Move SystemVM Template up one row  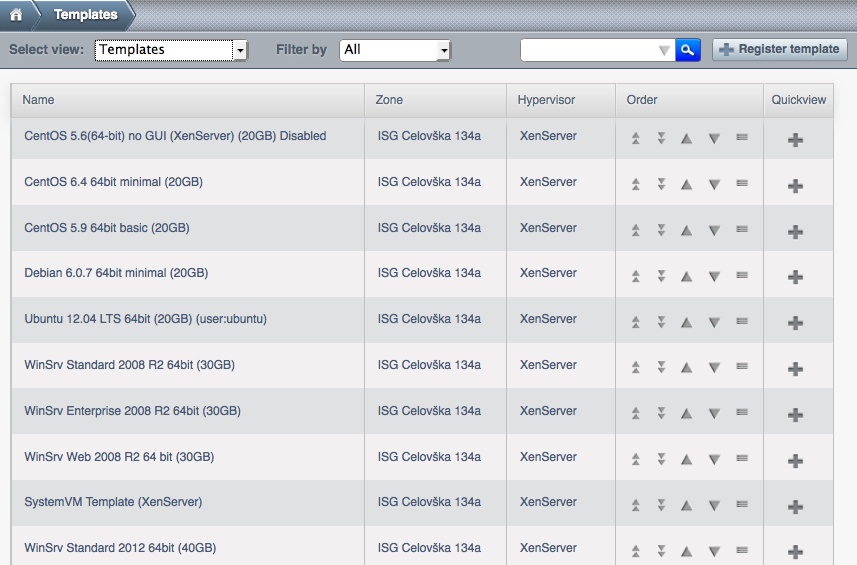point(686,505)
